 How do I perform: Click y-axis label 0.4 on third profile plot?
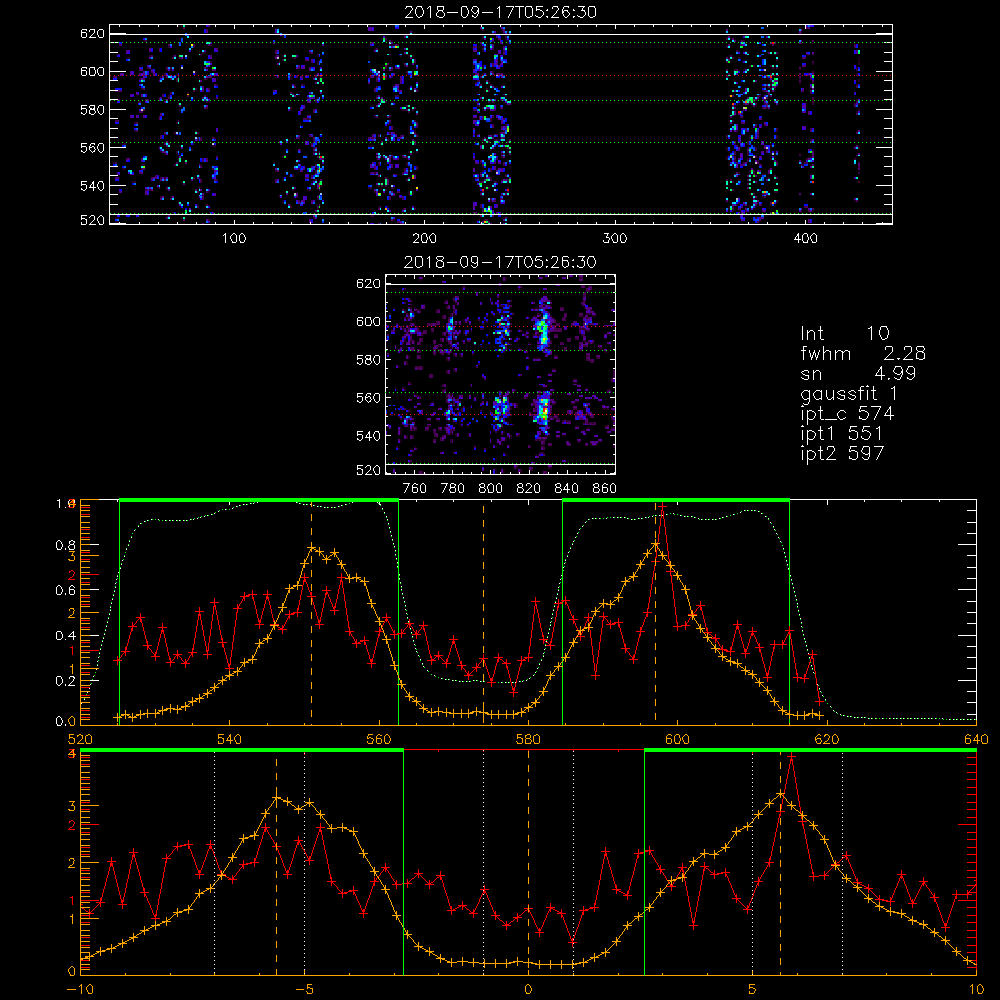coord(66,635)
